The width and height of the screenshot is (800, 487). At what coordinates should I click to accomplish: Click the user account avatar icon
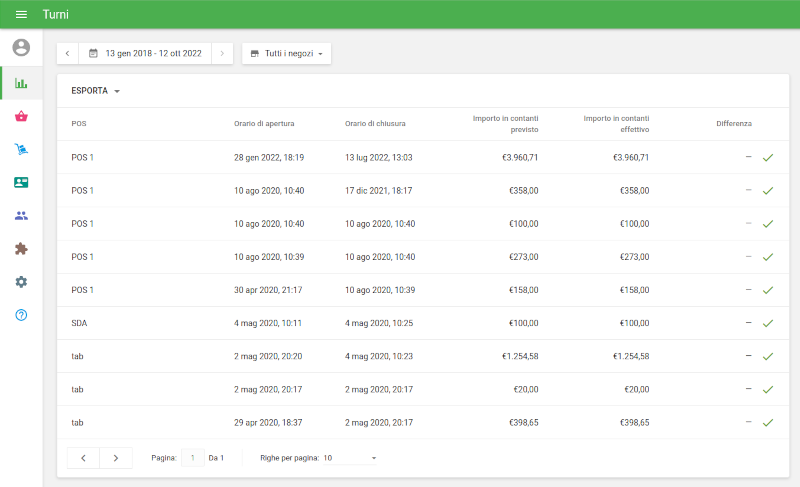coord(21,48)
